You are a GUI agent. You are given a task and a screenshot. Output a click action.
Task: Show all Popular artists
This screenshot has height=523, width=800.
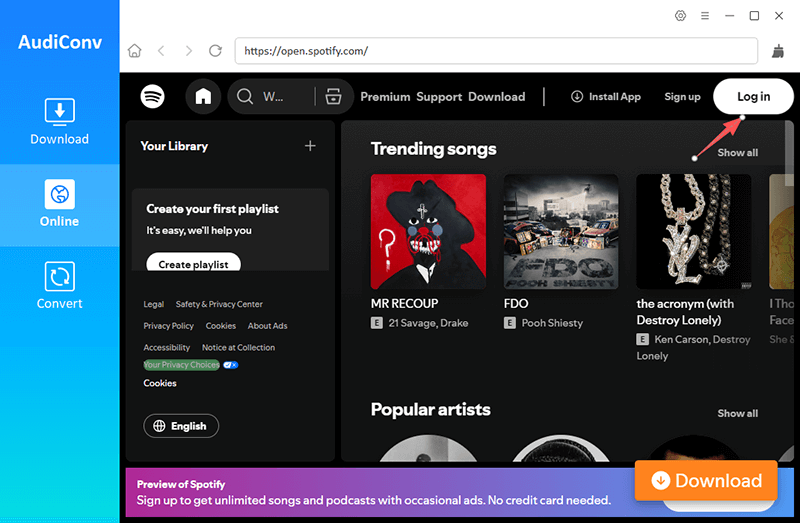click(737, 413)
